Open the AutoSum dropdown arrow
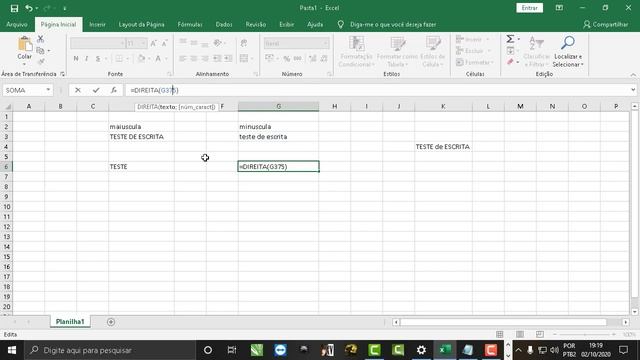This screenshot has height=360, width=640. (519, 39)
